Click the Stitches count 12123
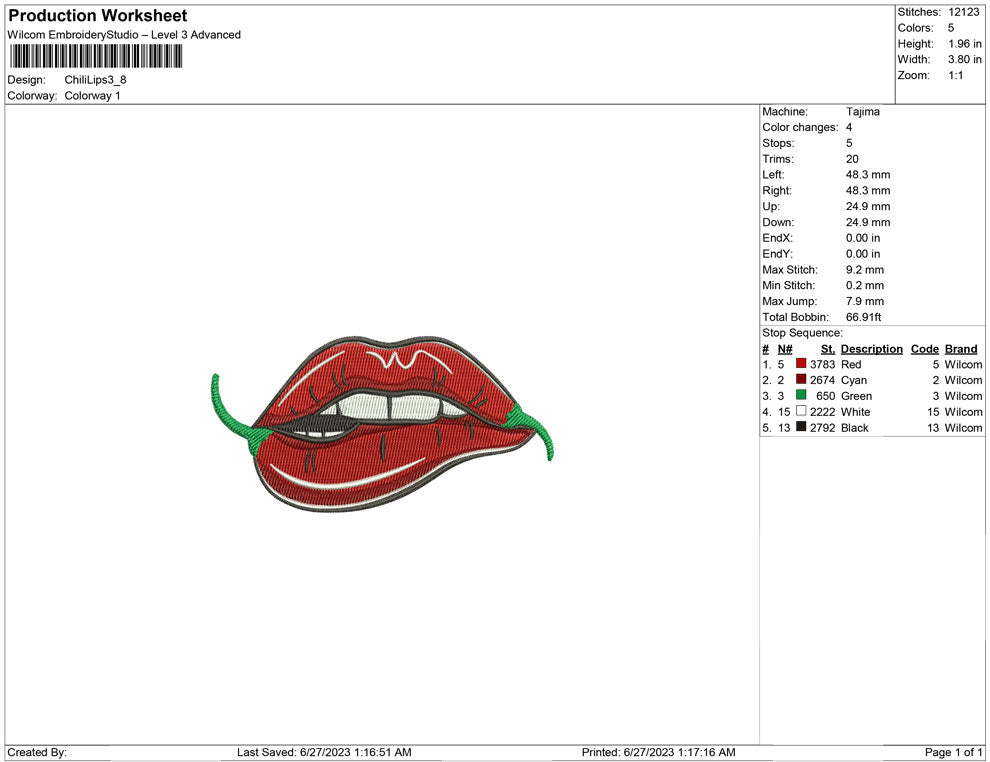This screenshot has width=990, height=762. [x=962, y=12]
